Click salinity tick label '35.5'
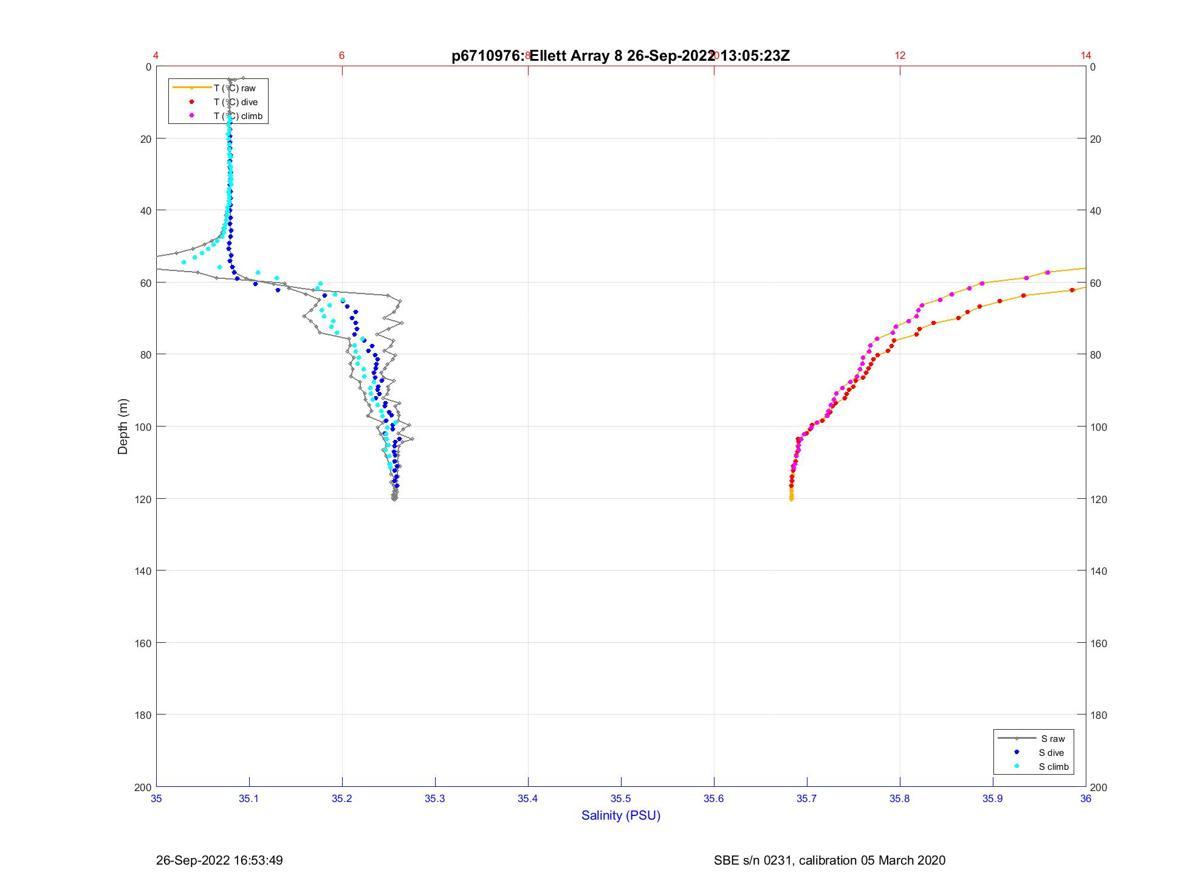 (x=621, y=798)
